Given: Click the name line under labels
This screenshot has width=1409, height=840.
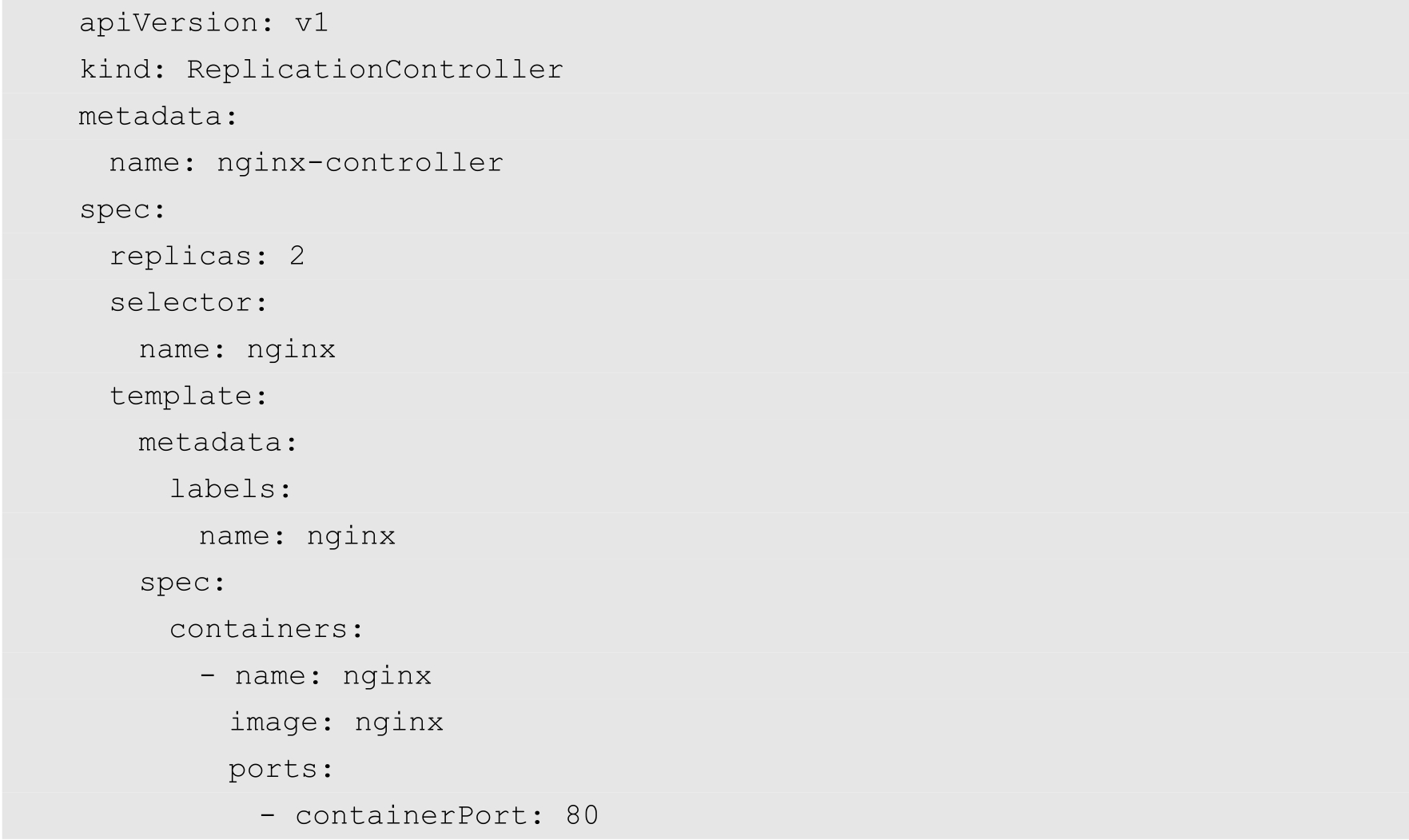Looking at the screenshot, I should click(x=297, y=536).
